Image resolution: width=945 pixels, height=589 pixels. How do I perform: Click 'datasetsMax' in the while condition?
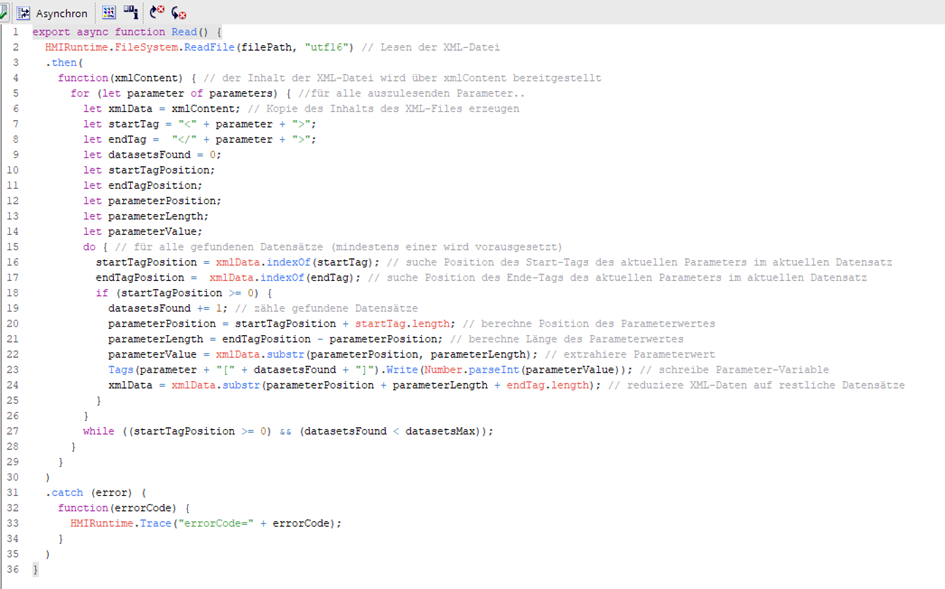[440, 432]
